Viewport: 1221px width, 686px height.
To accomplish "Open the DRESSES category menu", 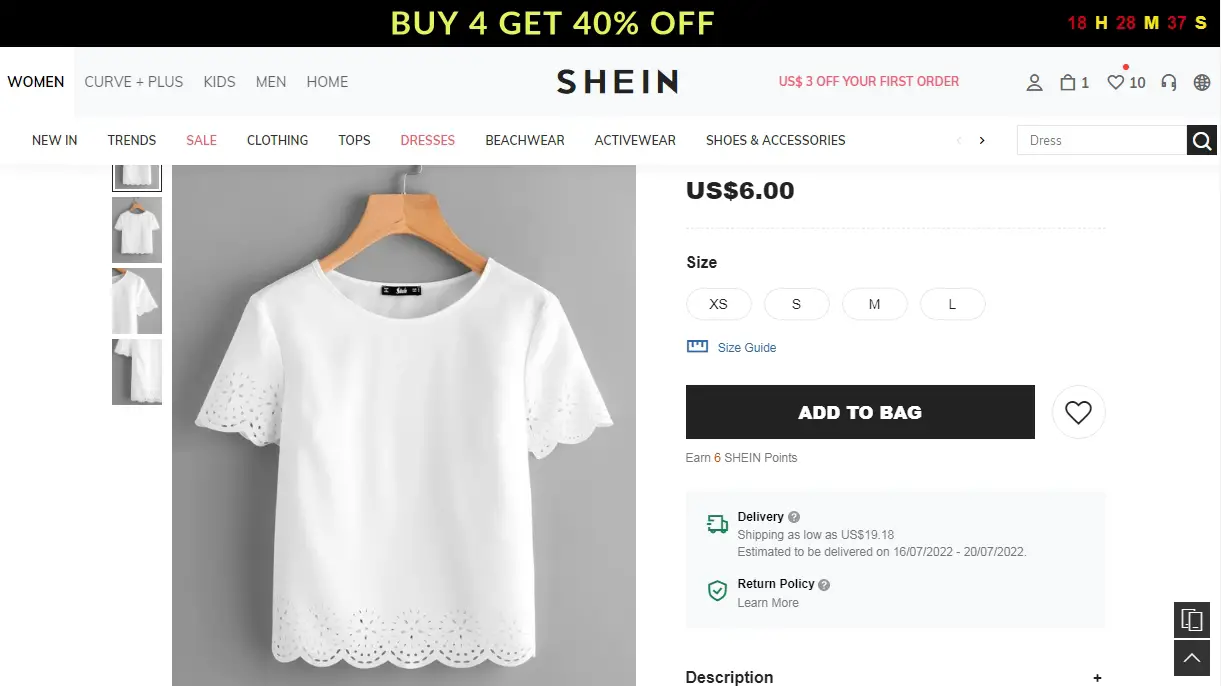I will pos(427,141).
